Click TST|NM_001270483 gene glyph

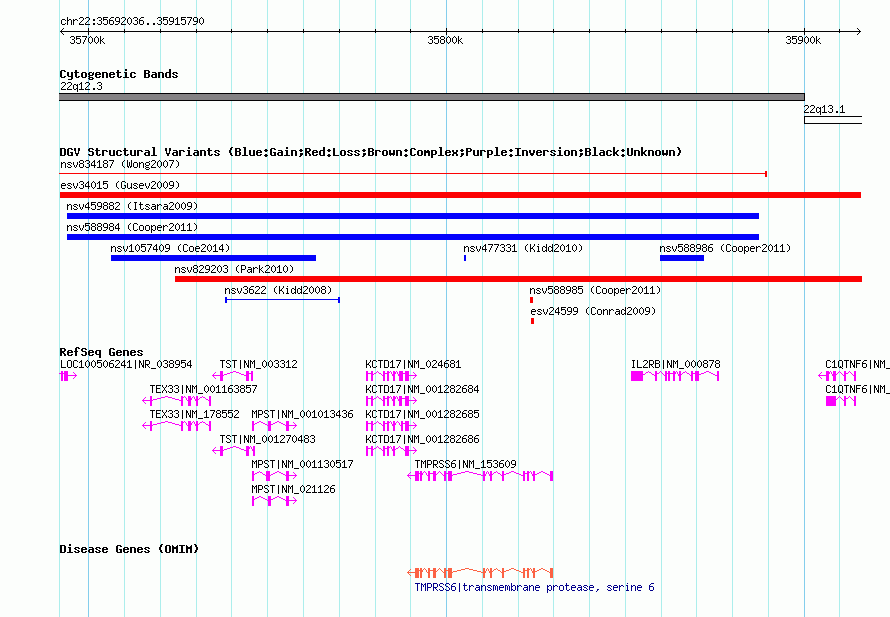233,451
